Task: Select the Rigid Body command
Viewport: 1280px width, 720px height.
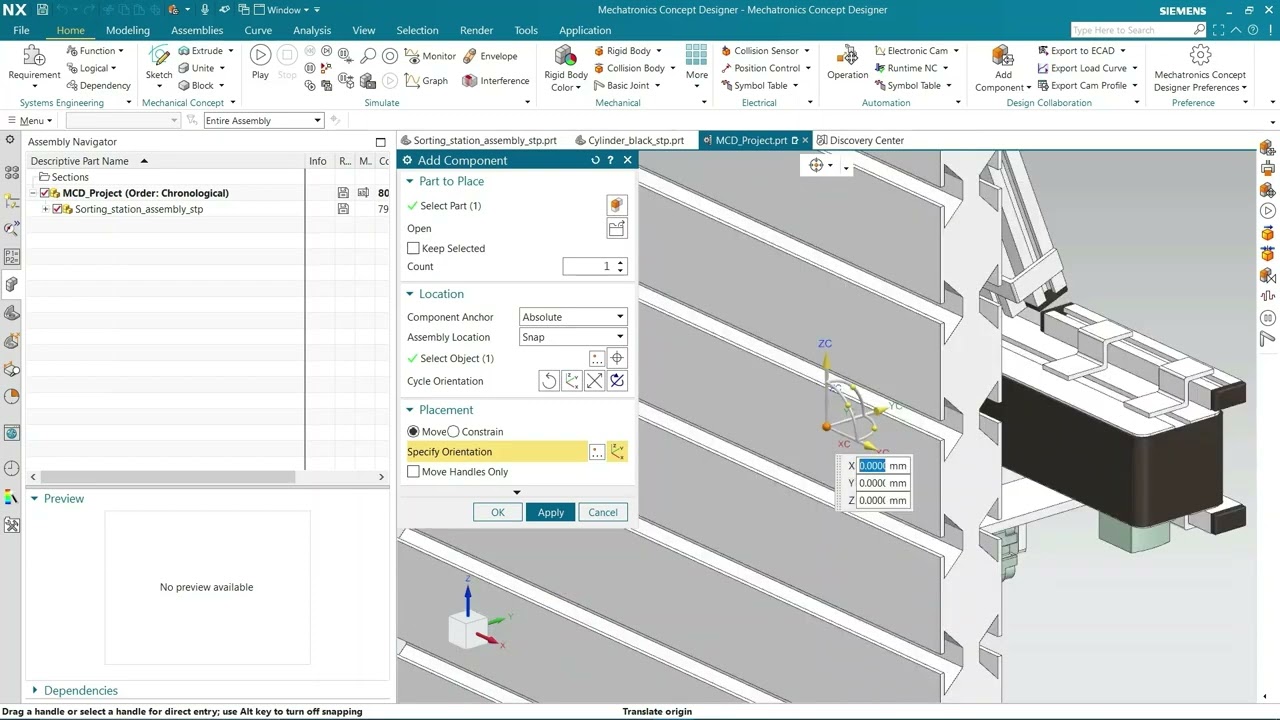Action: tap(621, 50)
